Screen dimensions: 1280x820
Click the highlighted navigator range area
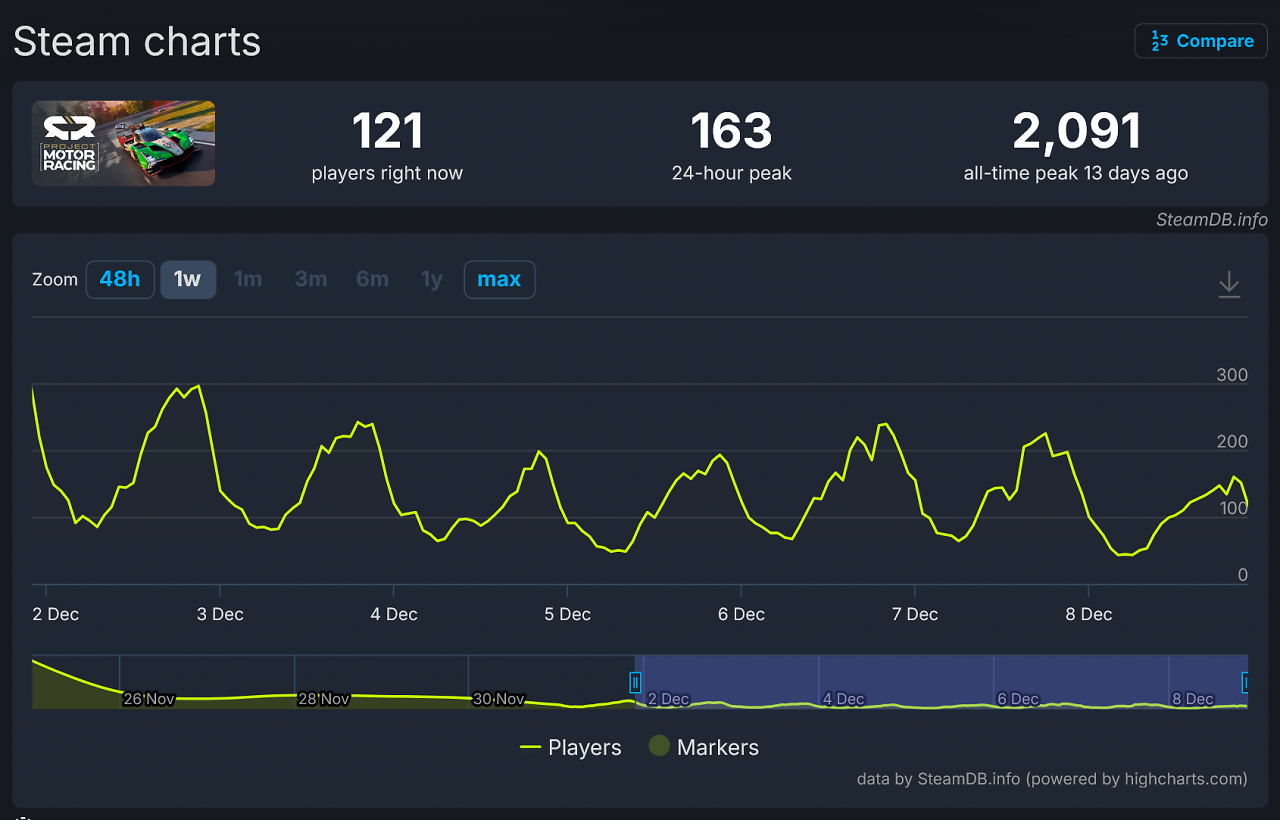click(941, 682)
